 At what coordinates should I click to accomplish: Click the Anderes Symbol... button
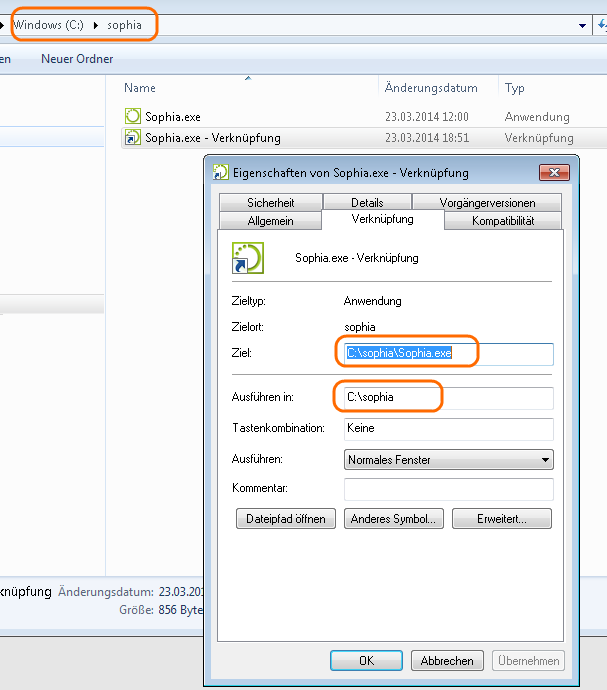(x=393, y=519)
